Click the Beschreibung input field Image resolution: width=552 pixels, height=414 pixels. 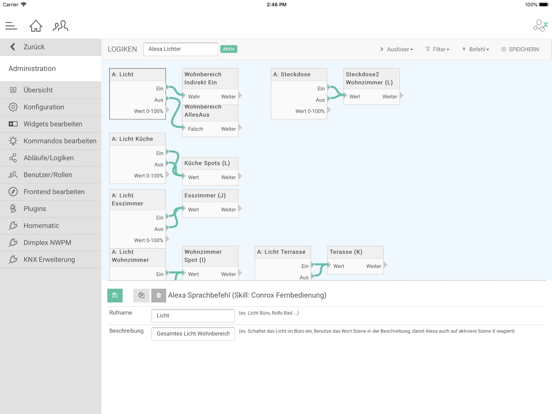[x=193, y=333]
